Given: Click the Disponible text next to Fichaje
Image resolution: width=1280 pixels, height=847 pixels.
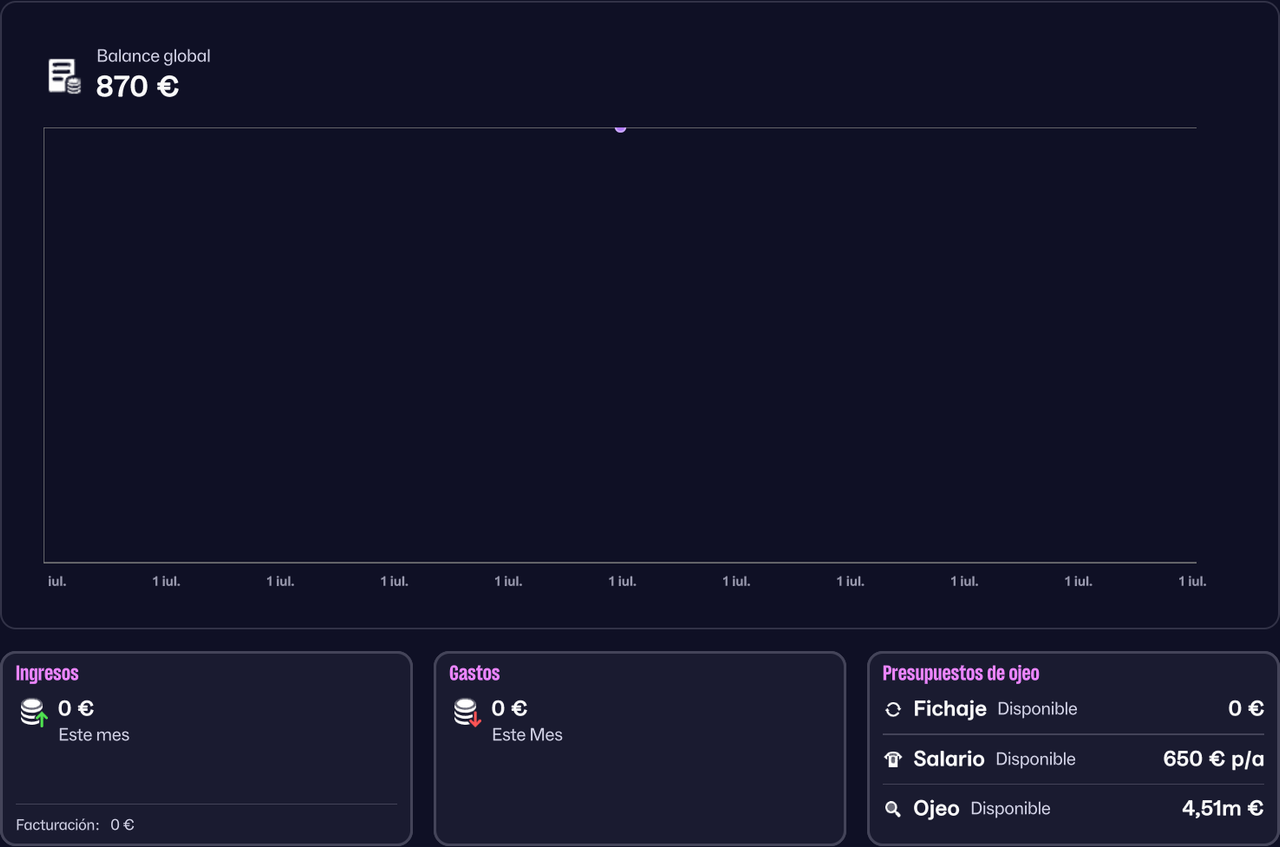Looking at the screenshot, I should (1037, 709).
